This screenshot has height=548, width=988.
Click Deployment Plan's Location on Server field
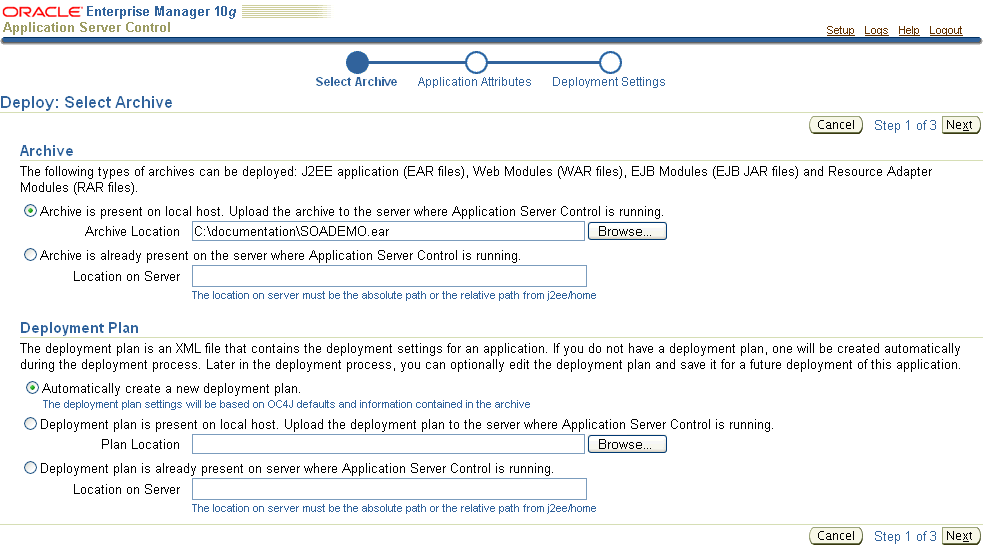[389, 489]
